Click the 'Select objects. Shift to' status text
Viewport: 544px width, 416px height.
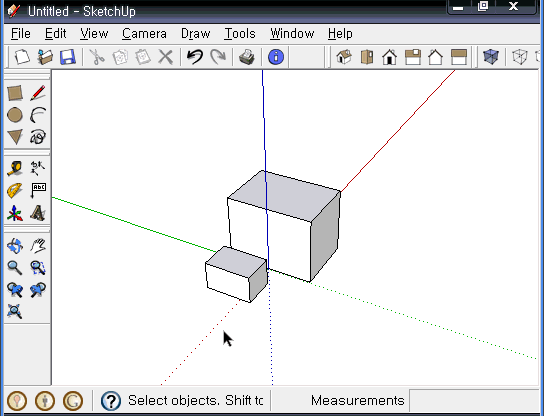196,400
